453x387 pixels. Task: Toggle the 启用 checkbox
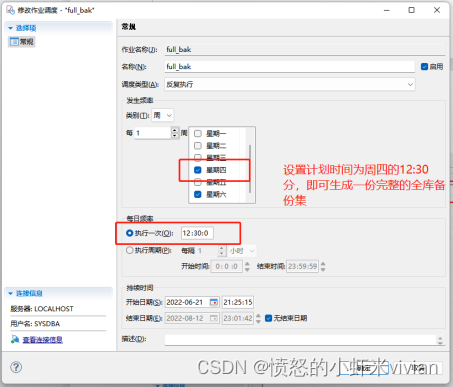424,67
